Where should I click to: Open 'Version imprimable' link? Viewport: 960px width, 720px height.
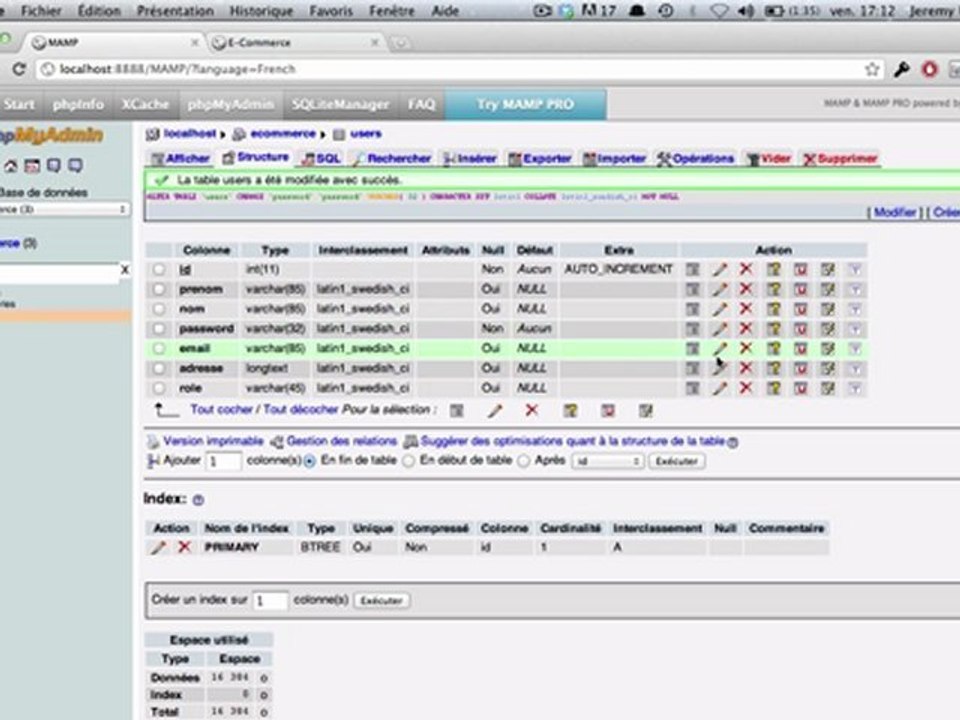pos(213,441)
